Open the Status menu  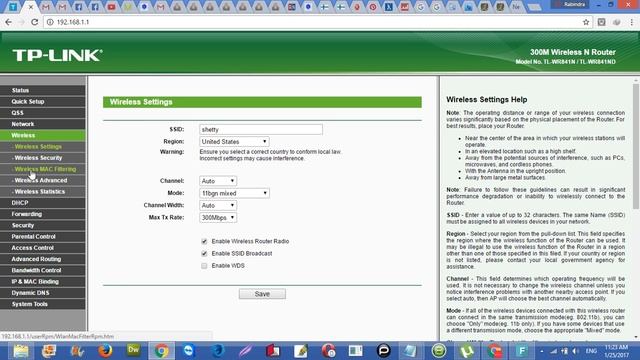click(43, 90)
